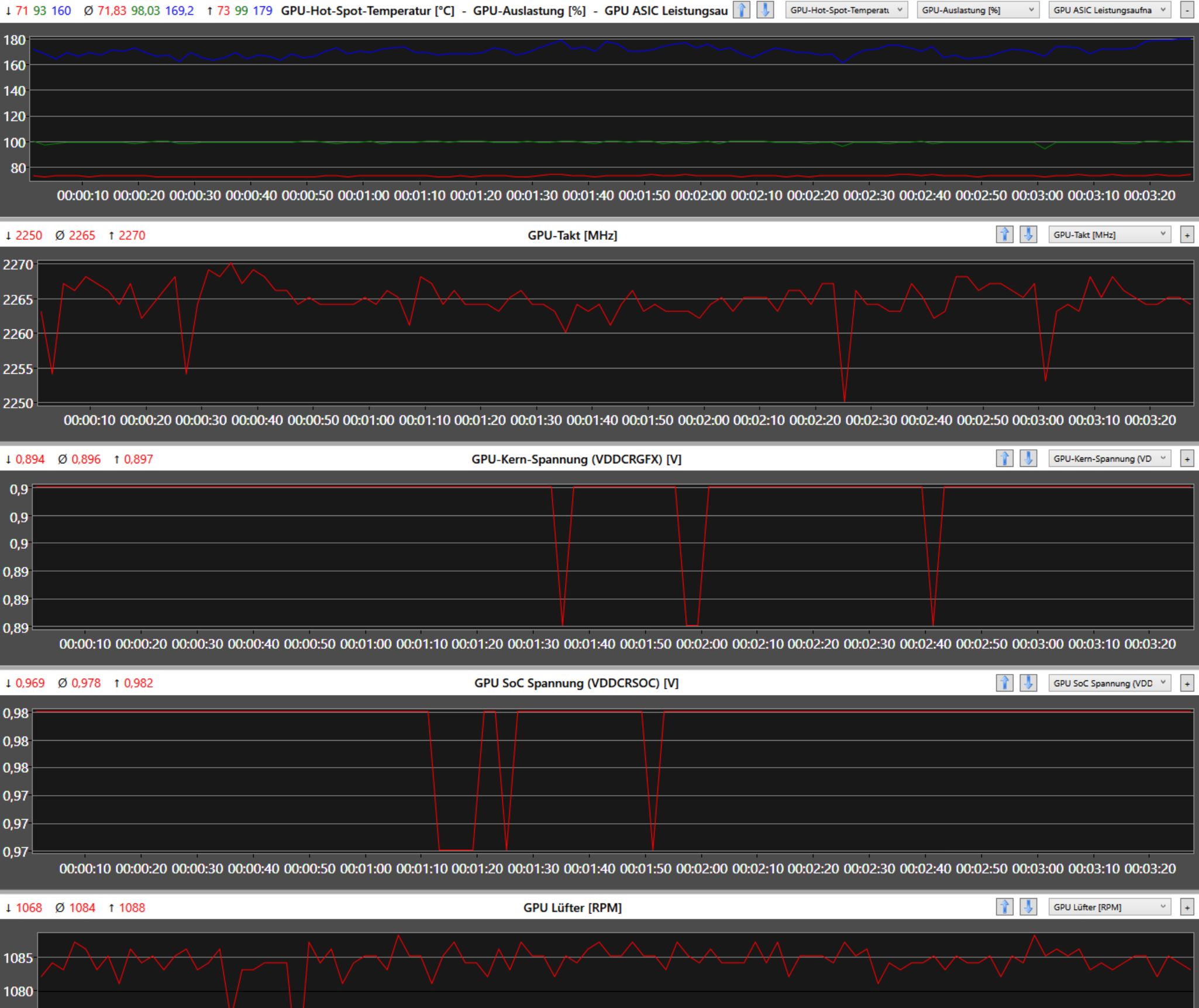Click the plus button in the GPU SoC Spannung panel

coord(1187,683)
